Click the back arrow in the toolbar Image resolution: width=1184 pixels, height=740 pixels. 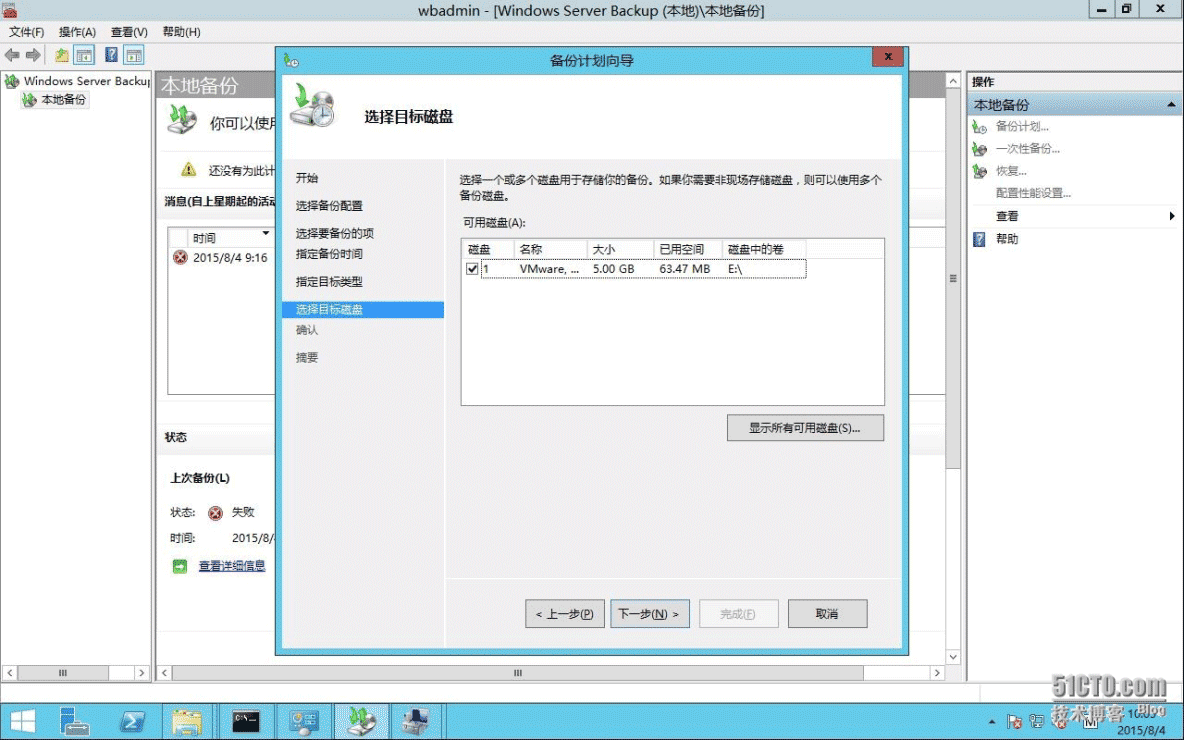pos(12,55)
